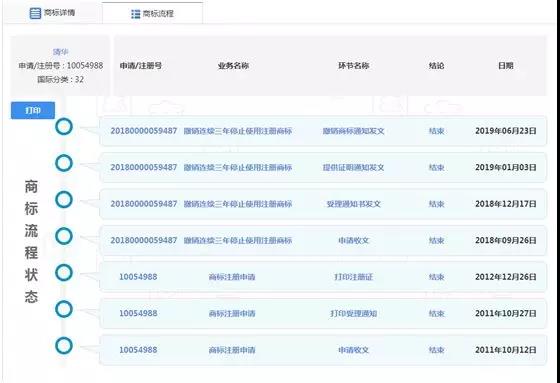
Task: Select timeline circle for 2011年10月27日 row
Action: [x=64, y=309]
